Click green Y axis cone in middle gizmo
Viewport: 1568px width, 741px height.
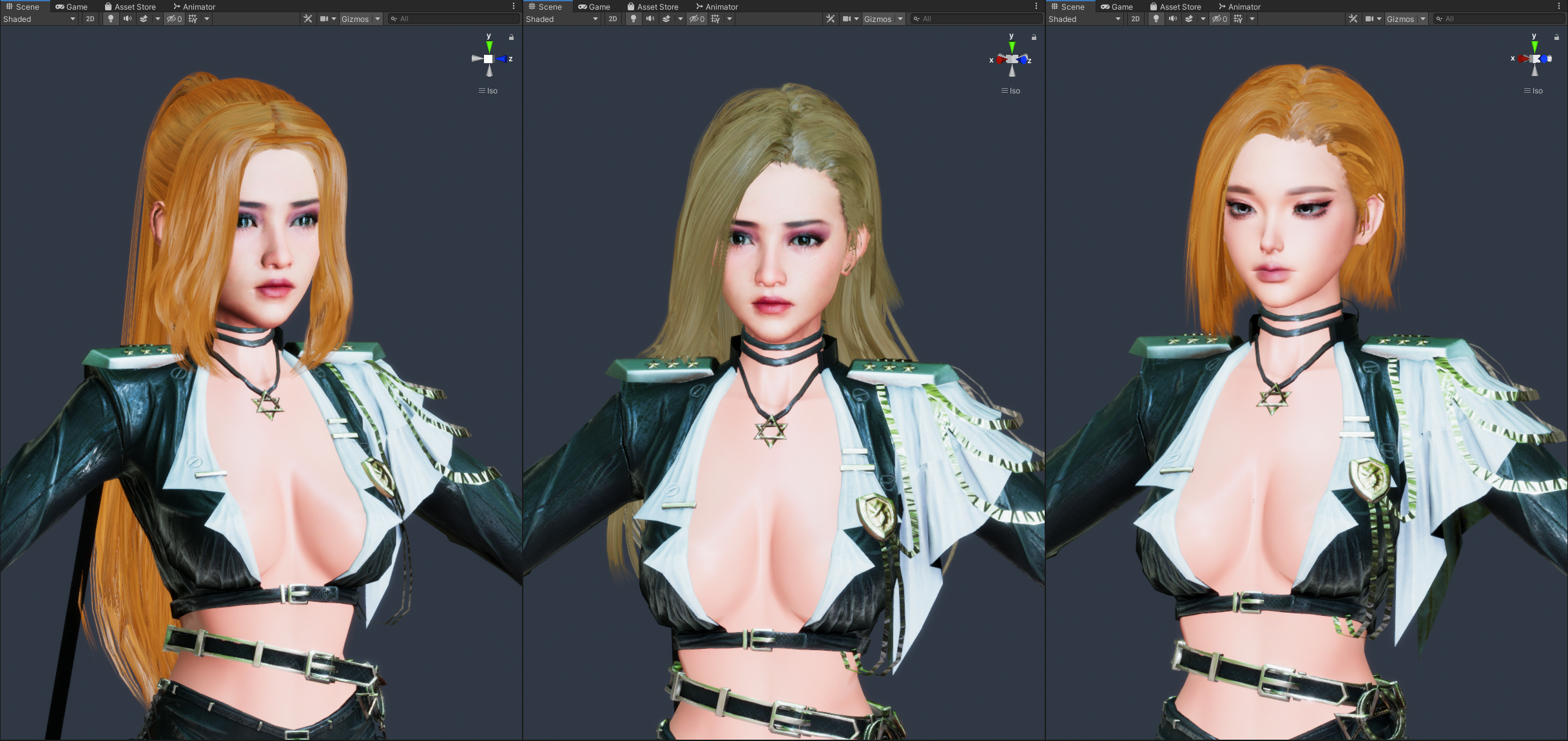click(1012, 47)
